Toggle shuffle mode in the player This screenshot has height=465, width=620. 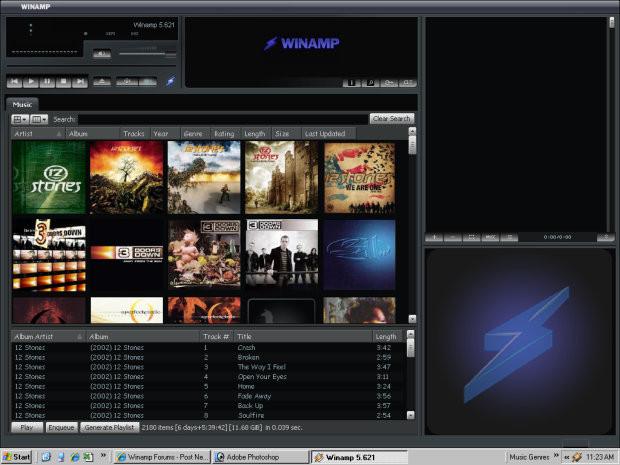[127, 82]
